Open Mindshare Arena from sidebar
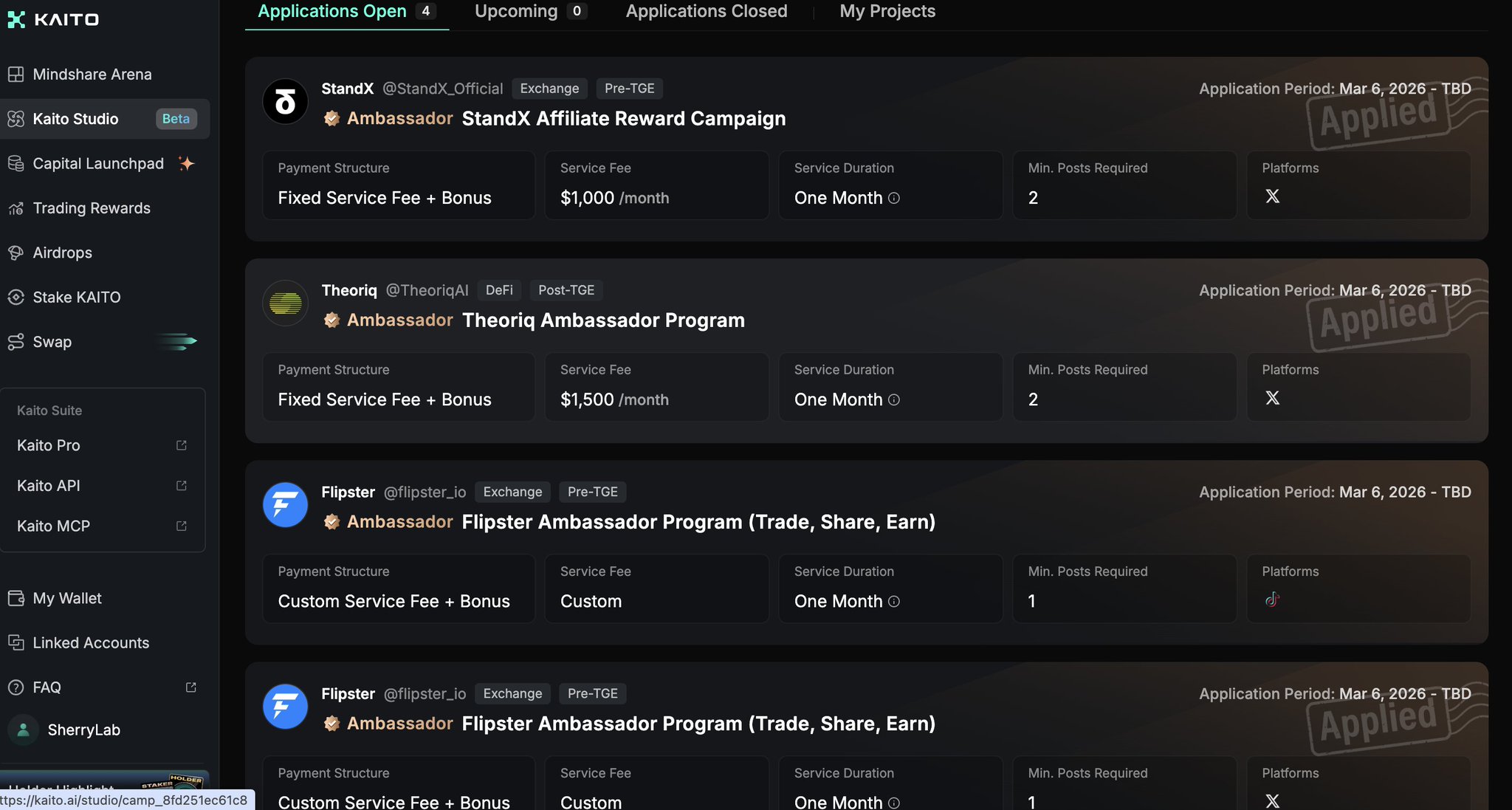Viewport: 1512px width, 810px height. [92, 75]
